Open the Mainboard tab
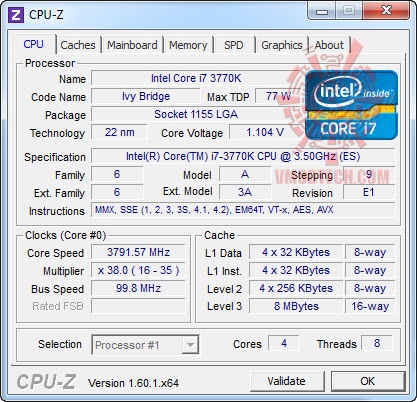 tap(132, 45)
